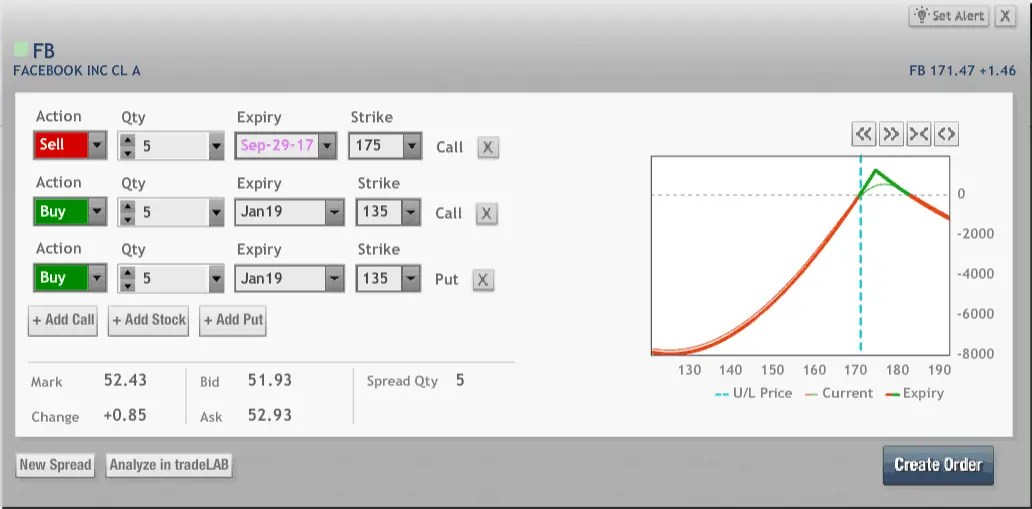This screenshot has height=509, width=1032.
Task: Shift chart left with double-left arrows
Action: [x=864, y=134]
